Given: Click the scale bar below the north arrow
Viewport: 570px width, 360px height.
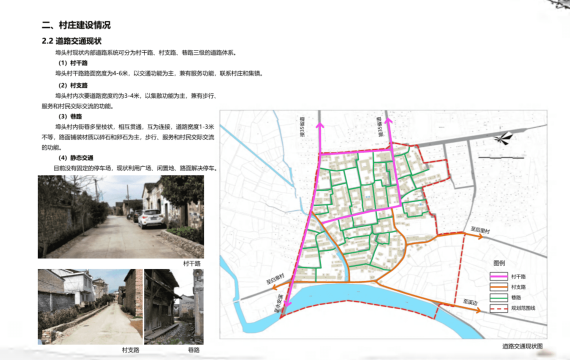Looking at the screenshot, I should coord(502,157).
